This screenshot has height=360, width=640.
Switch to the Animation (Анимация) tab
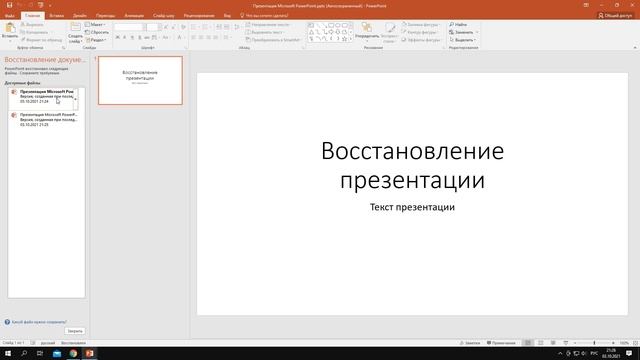tap(134, 16)
